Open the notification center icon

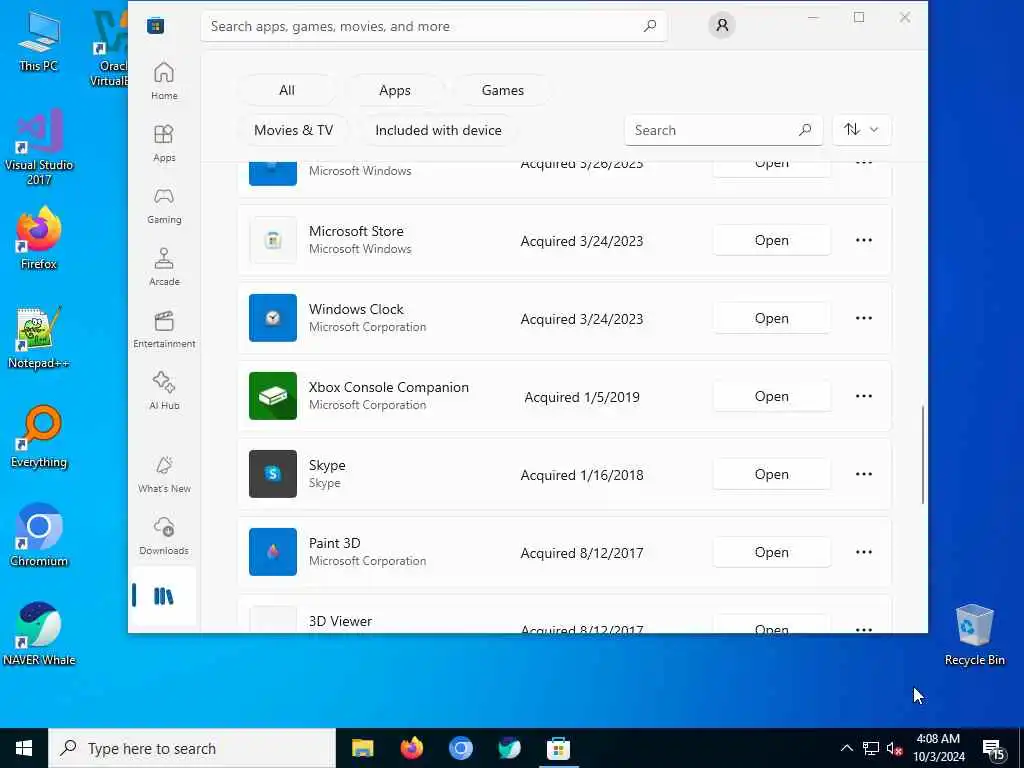coord(993,749)
